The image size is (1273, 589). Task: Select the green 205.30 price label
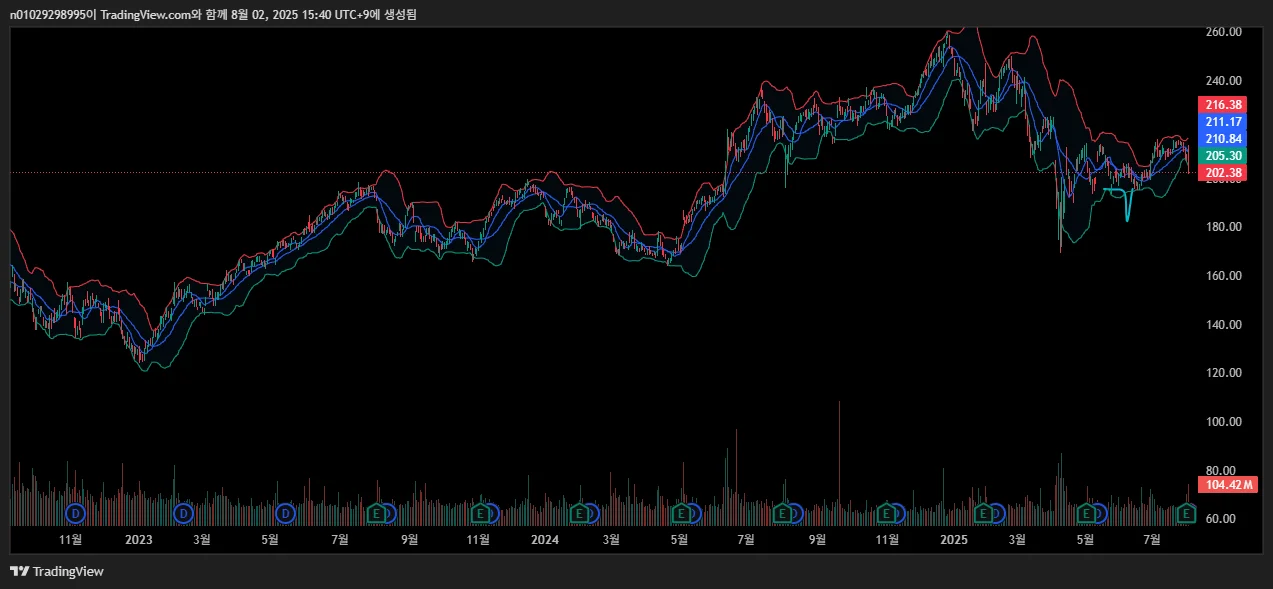(1223, 155)
